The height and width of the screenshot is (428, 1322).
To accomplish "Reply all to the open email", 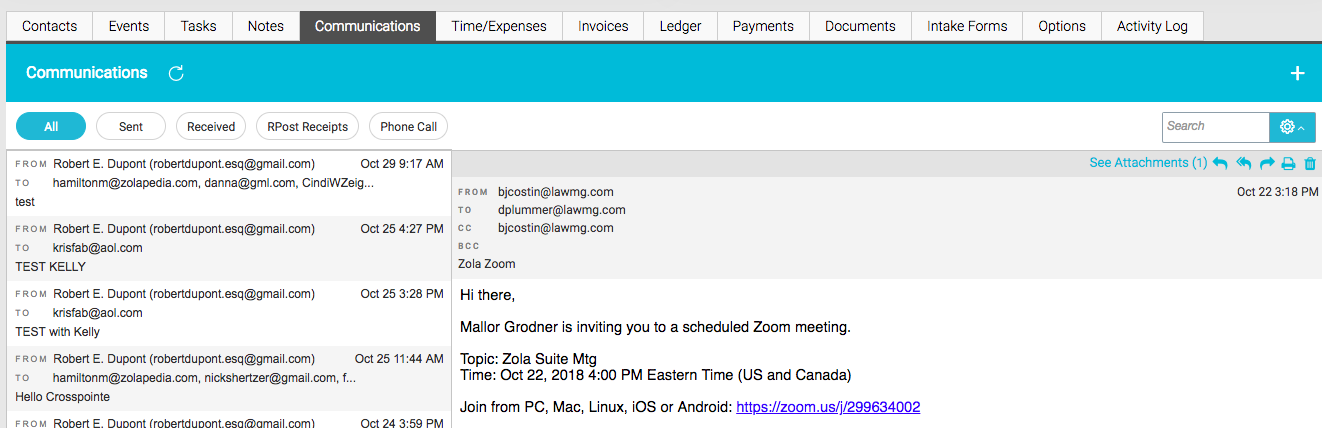I will 1244,163.
